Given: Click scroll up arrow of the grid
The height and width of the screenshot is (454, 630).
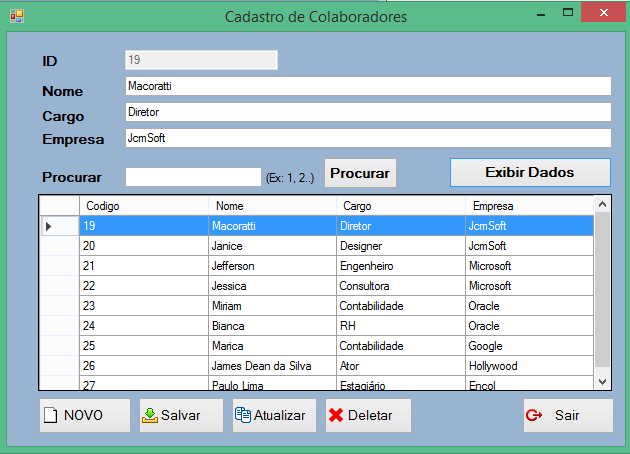Looking at the screenshot, I should [602, 205].
